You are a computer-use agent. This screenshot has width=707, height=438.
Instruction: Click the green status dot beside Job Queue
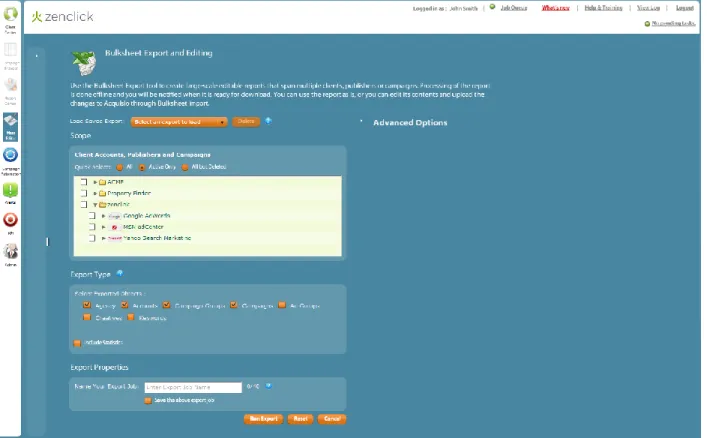click(492, 7)
